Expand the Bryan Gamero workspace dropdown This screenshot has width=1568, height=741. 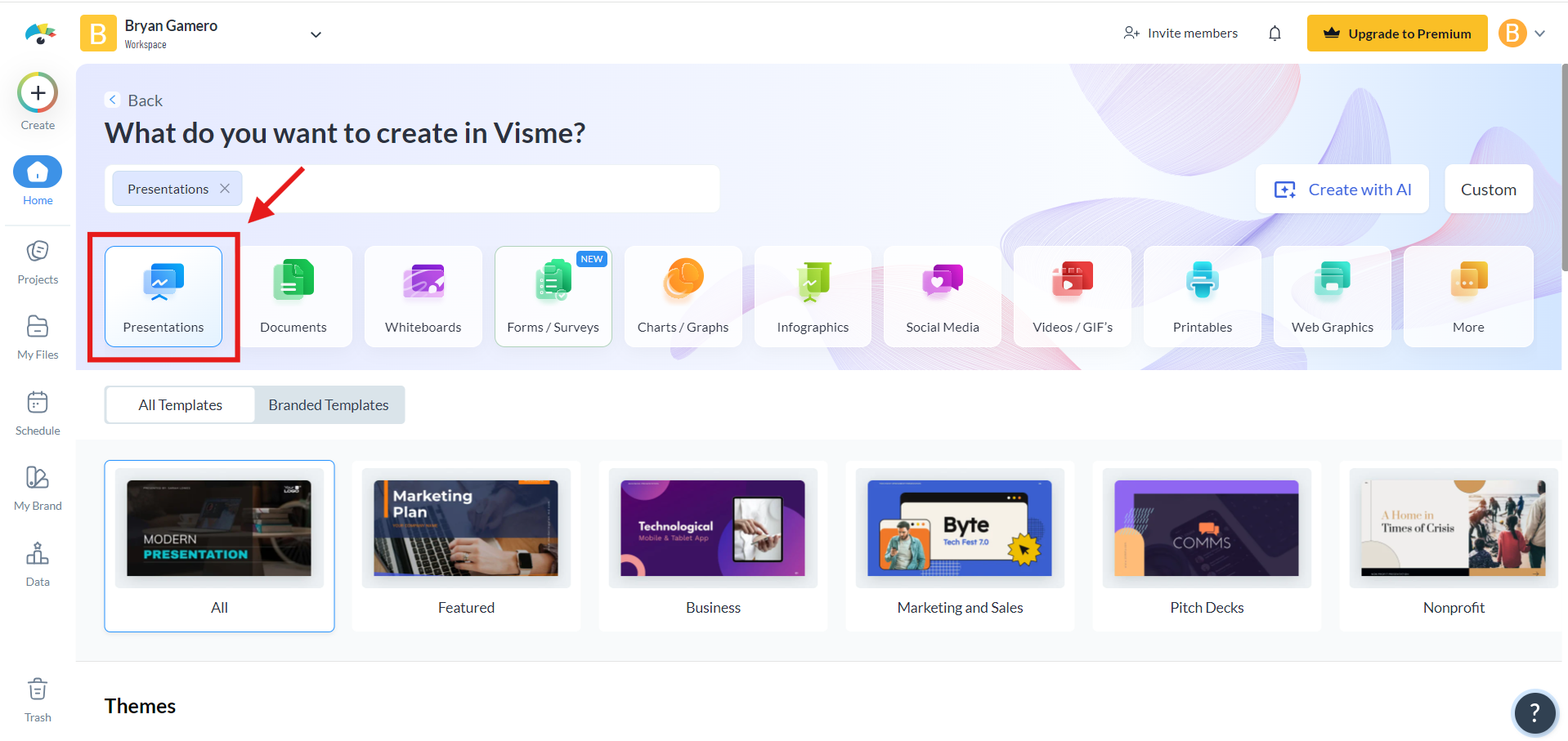pos(316,34)
